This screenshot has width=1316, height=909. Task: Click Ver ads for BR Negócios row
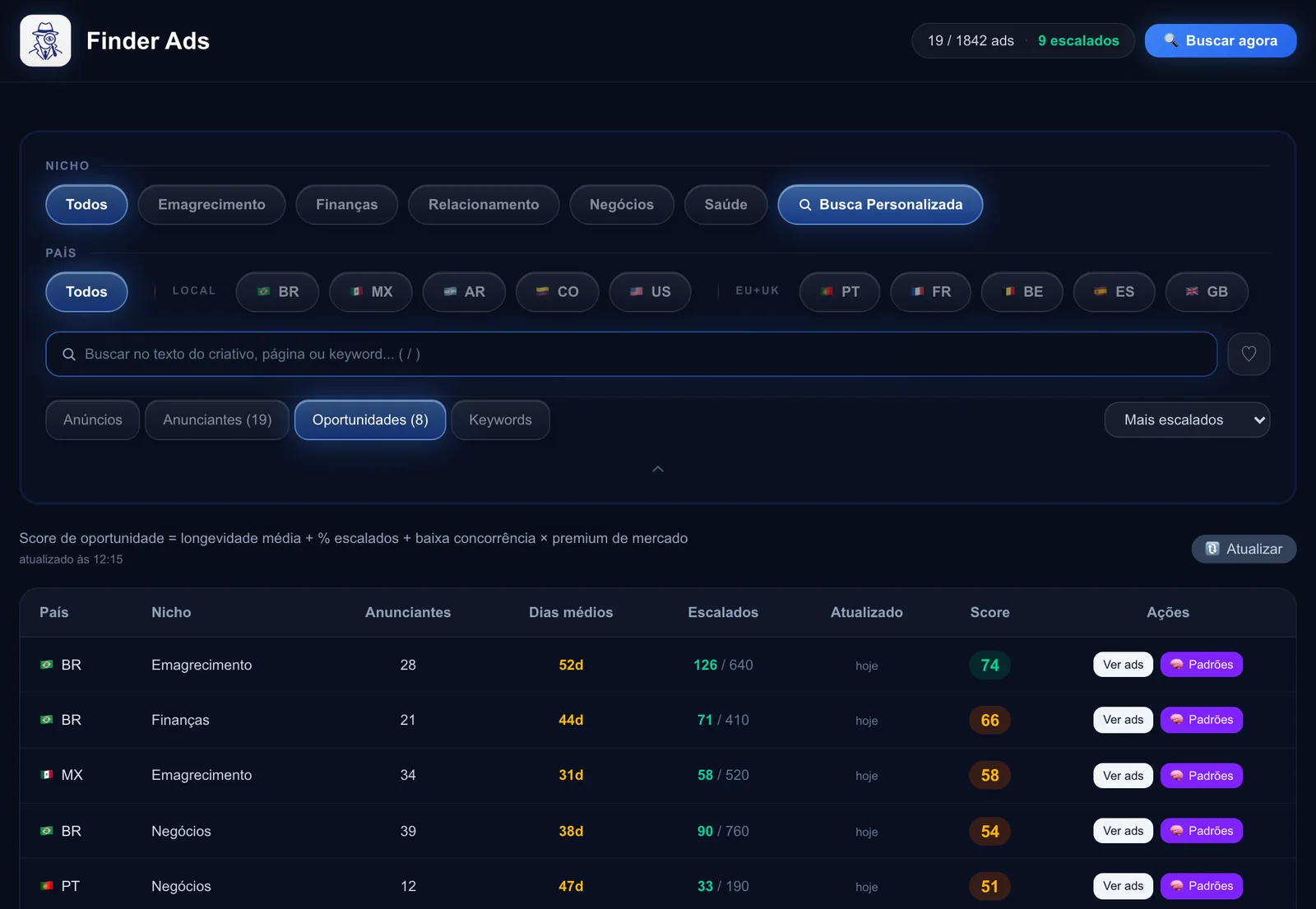tap(1123, 831)
